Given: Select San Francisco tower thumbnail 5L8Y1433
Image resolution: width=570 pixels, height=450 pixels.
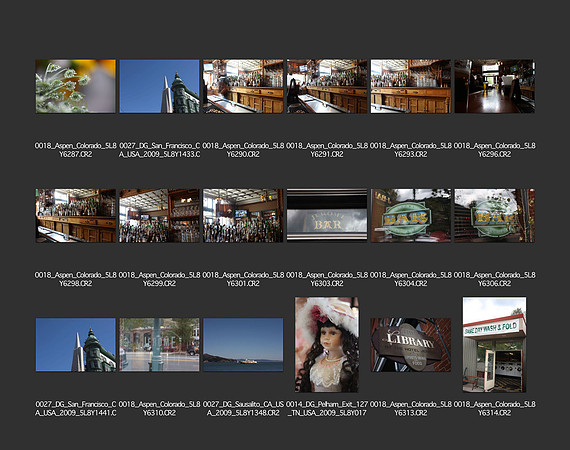Looking at the screenshot, I should (x=160, y=86).
